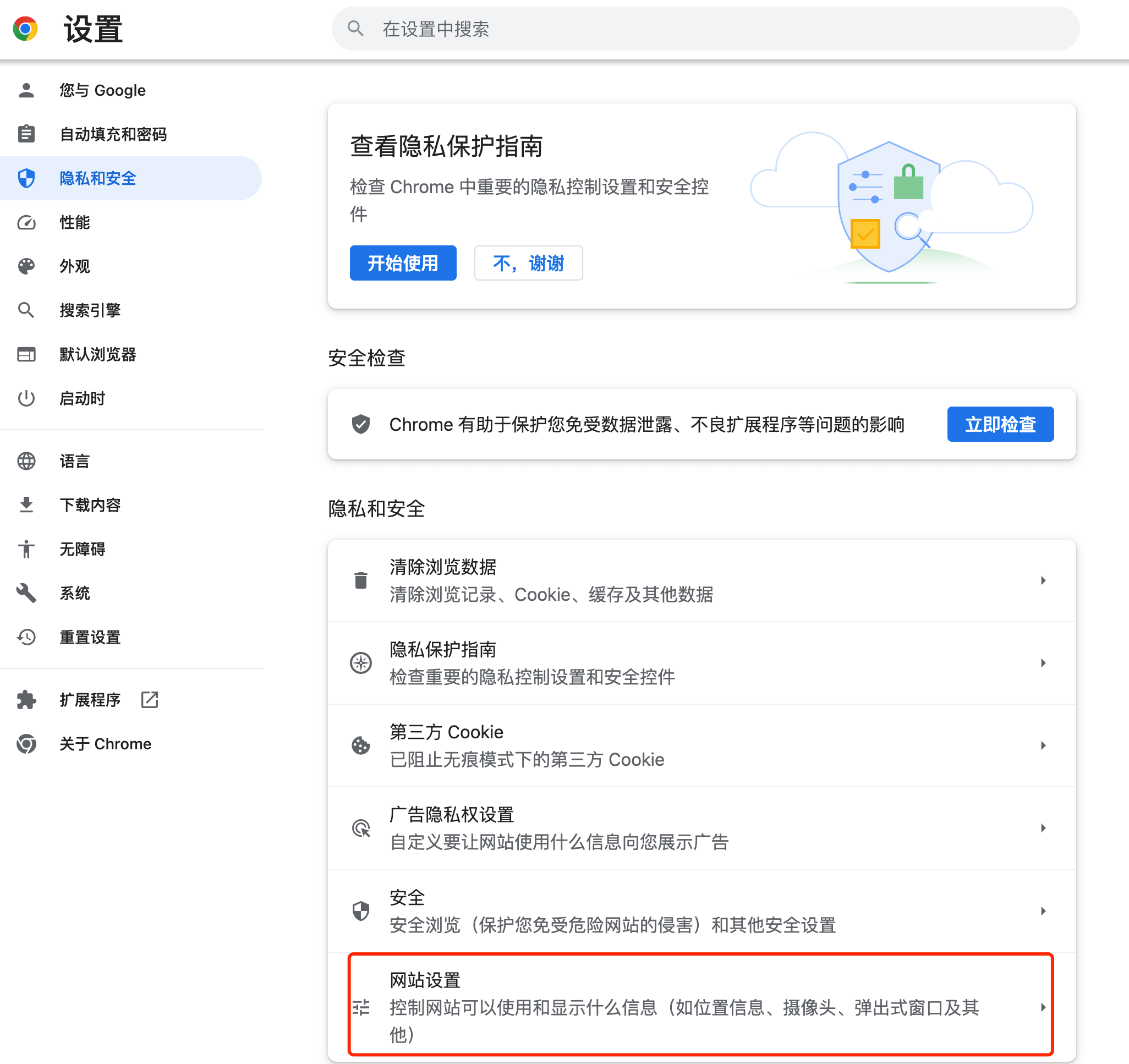Open 安全 row using the right arrow
This screenshot has height=1064, width=1129.
(x=1043, y=911)
